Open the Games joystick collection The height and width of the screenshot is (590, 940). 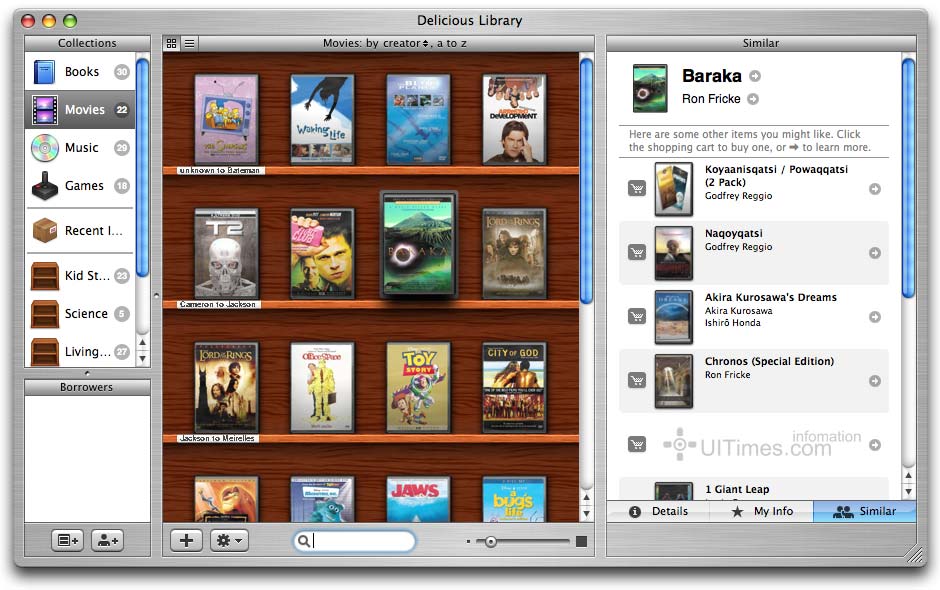pyautogui.click(x=80, y=186)
